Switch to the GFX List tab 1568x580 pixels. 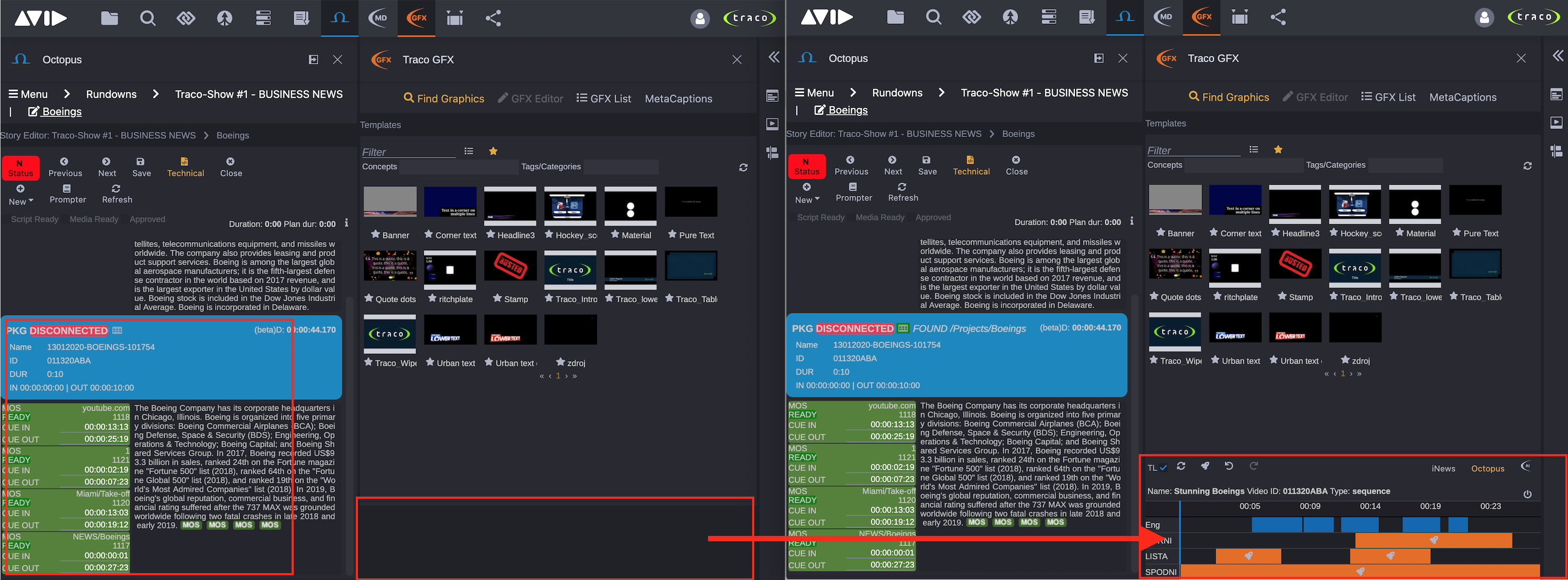point(603,98)
